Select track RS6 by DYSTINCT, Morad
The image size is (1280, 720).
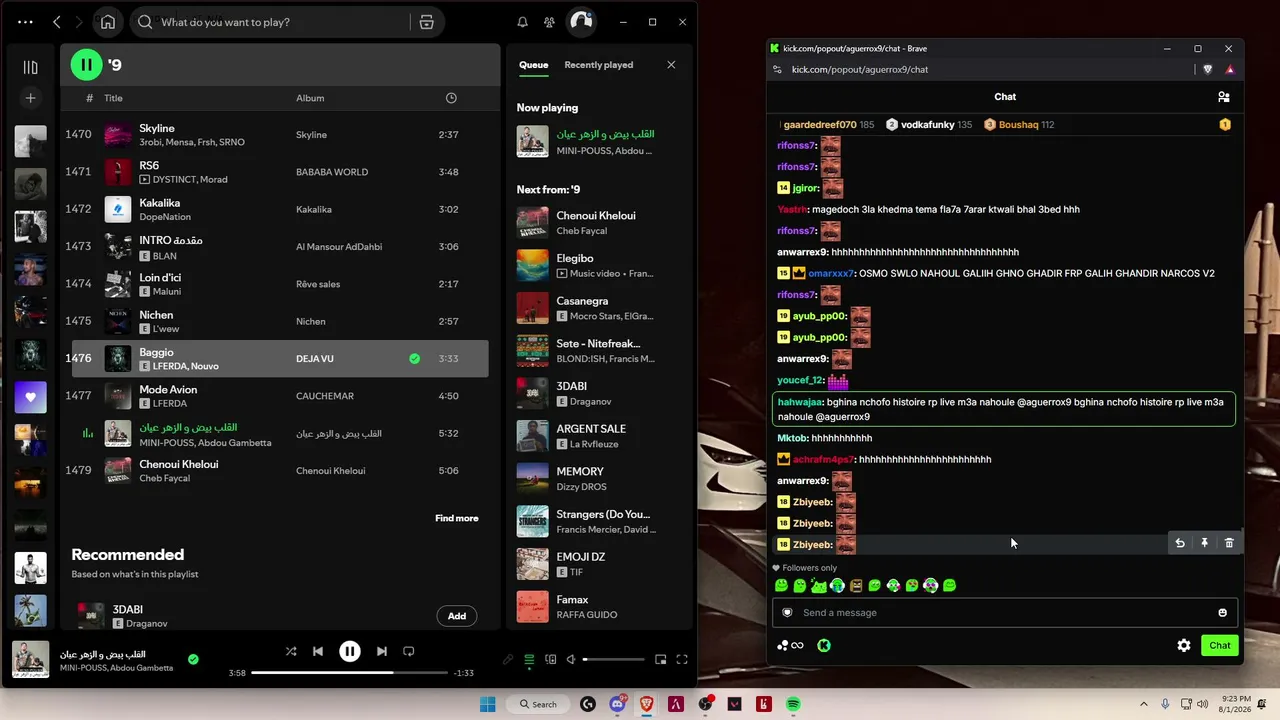pos(274,172)
